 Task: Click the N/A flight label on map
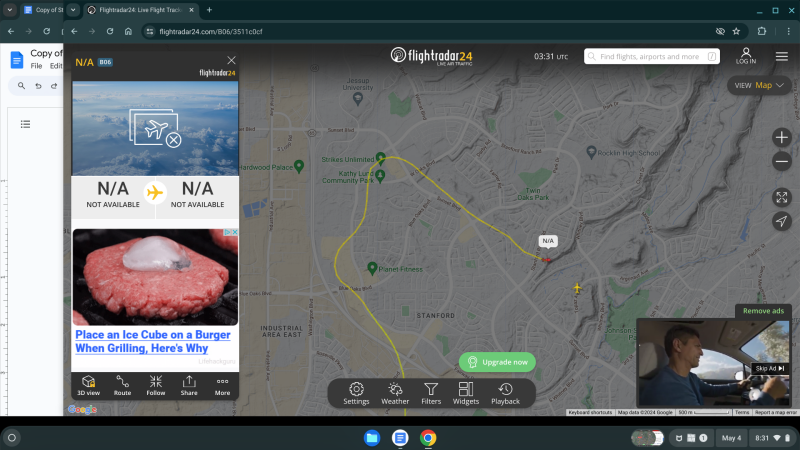548,241
